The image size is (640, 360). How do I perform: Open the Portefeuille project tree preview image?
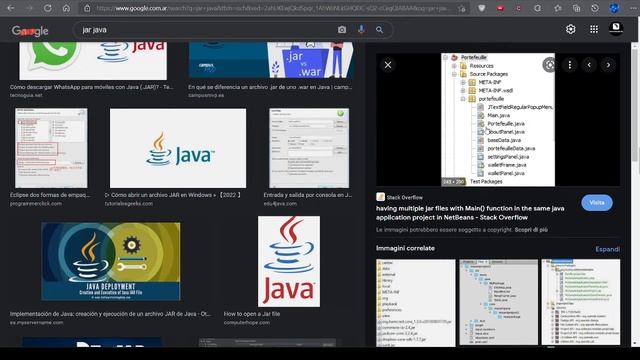point(498,120)
